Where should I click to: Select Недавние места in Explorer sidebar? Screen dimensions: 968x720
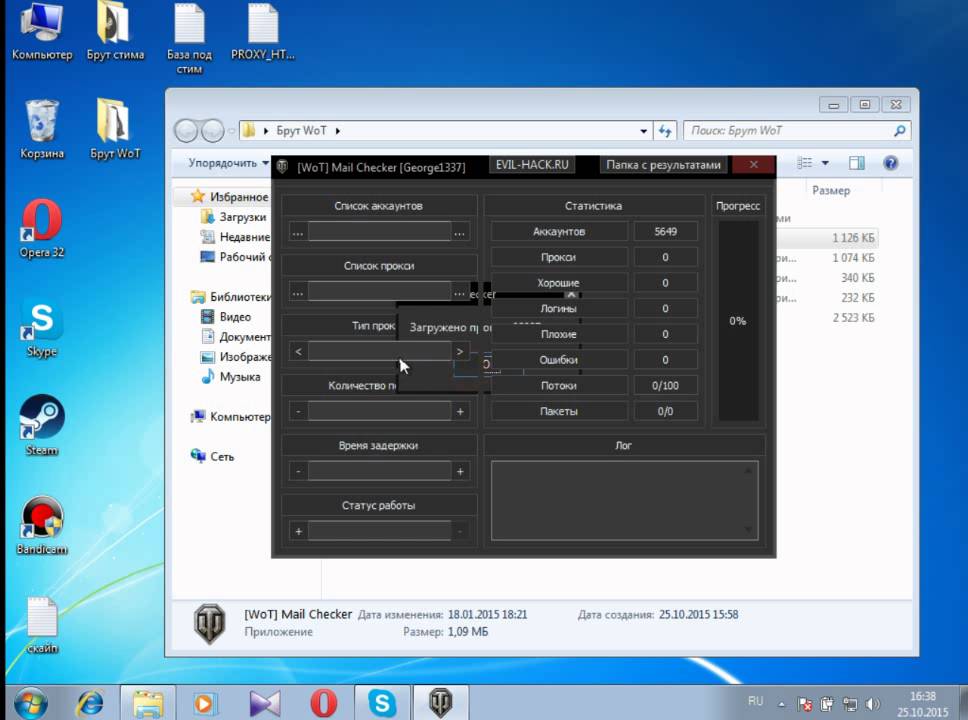click(235, 237)
